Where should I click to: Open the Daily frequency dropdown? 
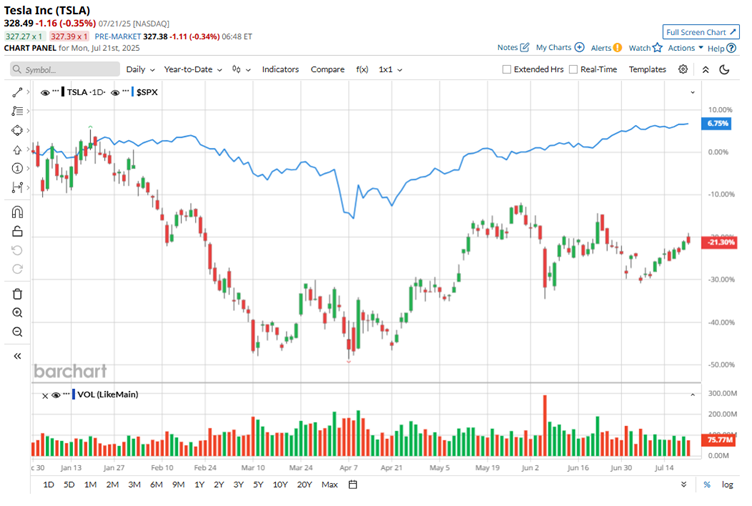[x=140, y=70]
